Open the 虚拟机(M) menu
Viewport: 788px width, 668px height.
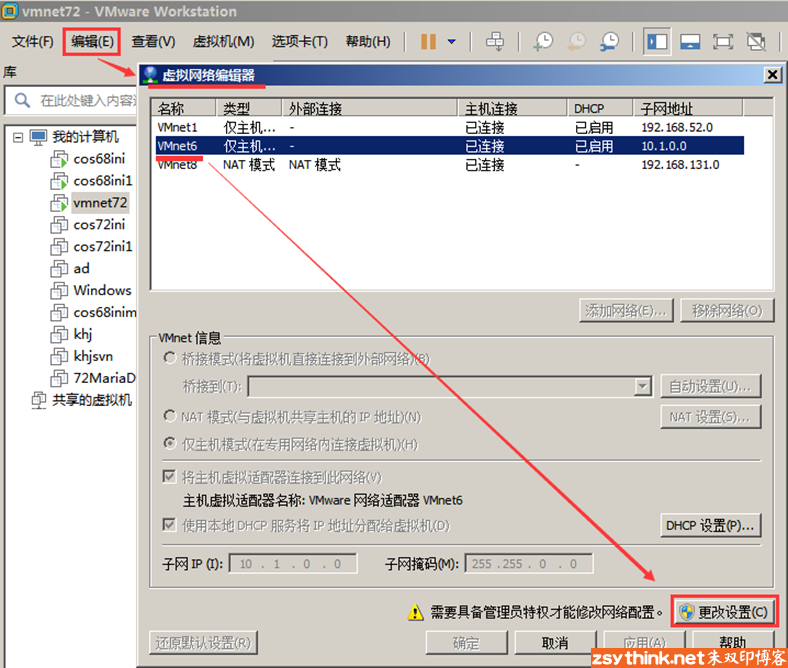tap(224, 41)
